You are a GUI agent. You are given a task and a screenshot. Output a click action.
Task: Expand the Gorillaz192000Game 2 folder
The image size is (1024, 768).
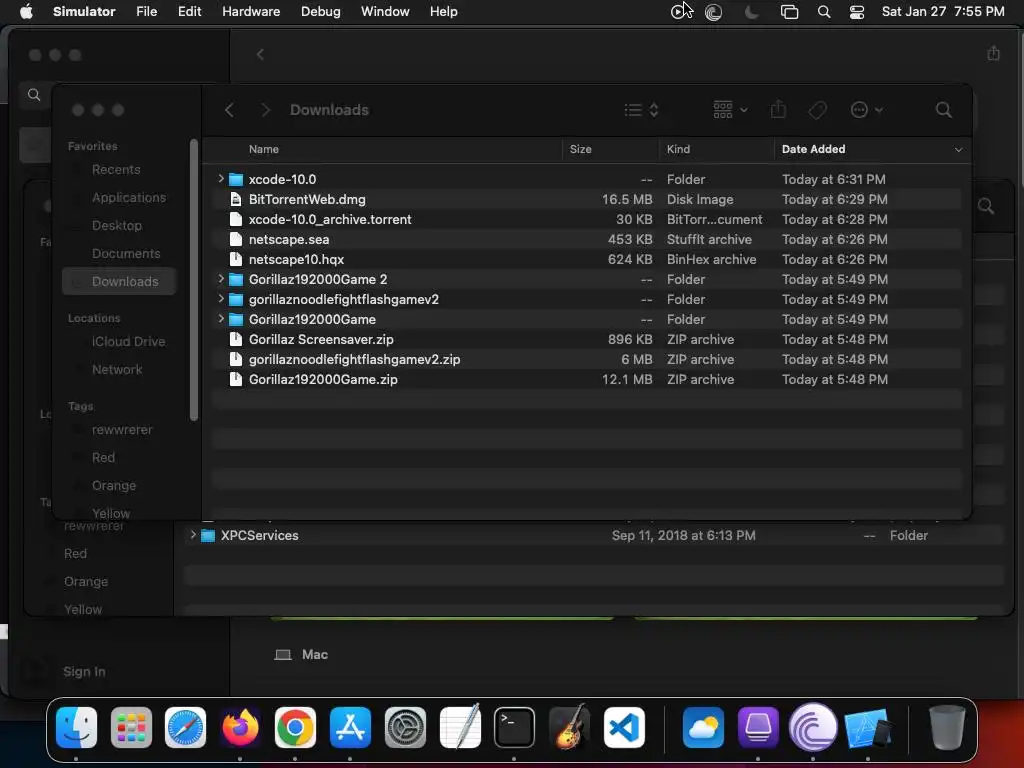221,279
